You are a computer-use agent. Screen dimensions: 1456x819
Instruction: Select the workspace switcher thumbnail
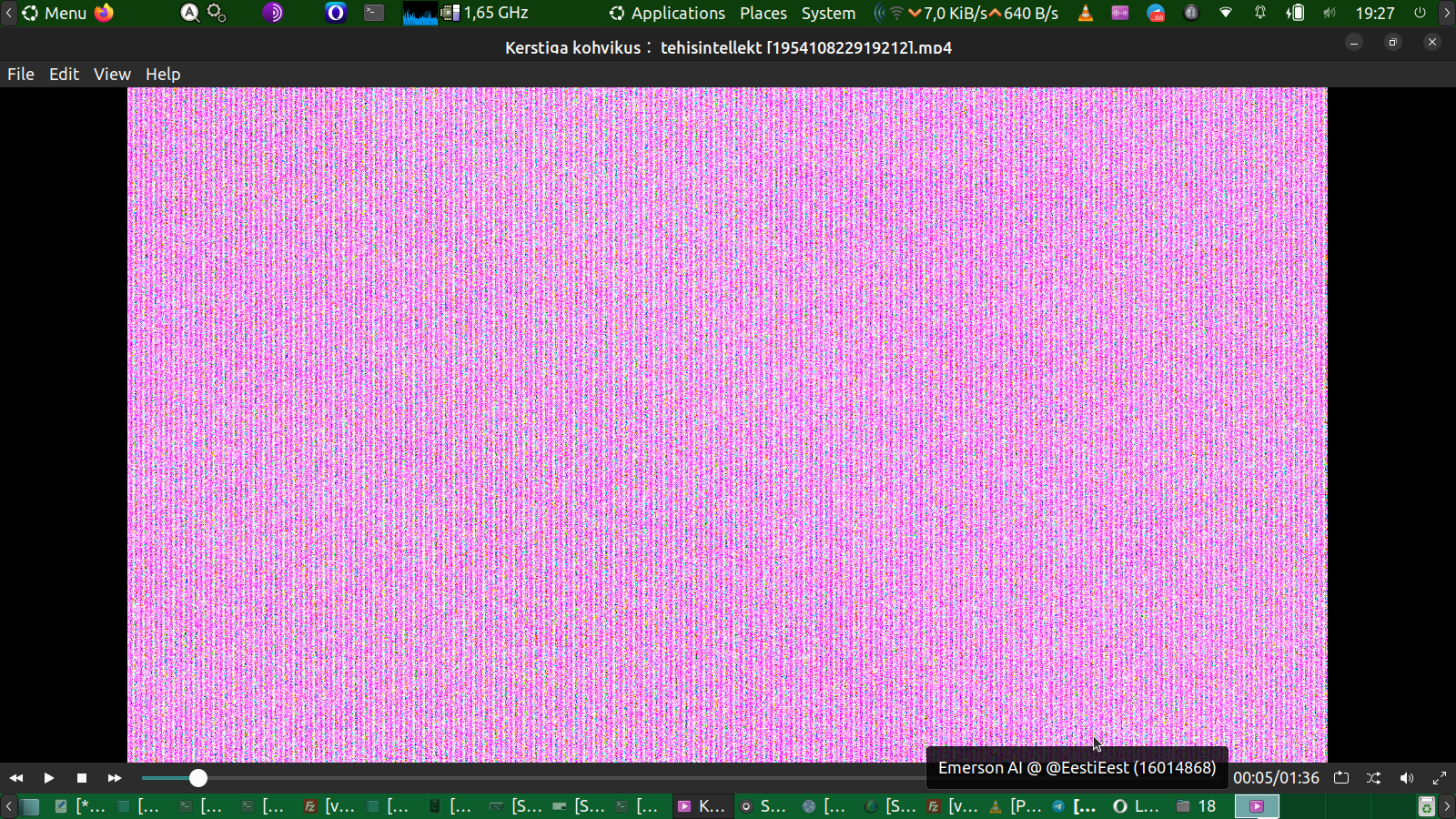tap(1257, 806)
